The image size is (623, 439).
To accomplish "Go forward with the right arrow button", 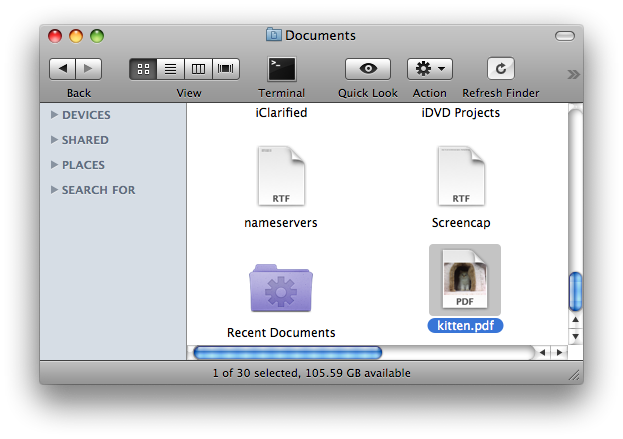I will [x=89, y=69].
